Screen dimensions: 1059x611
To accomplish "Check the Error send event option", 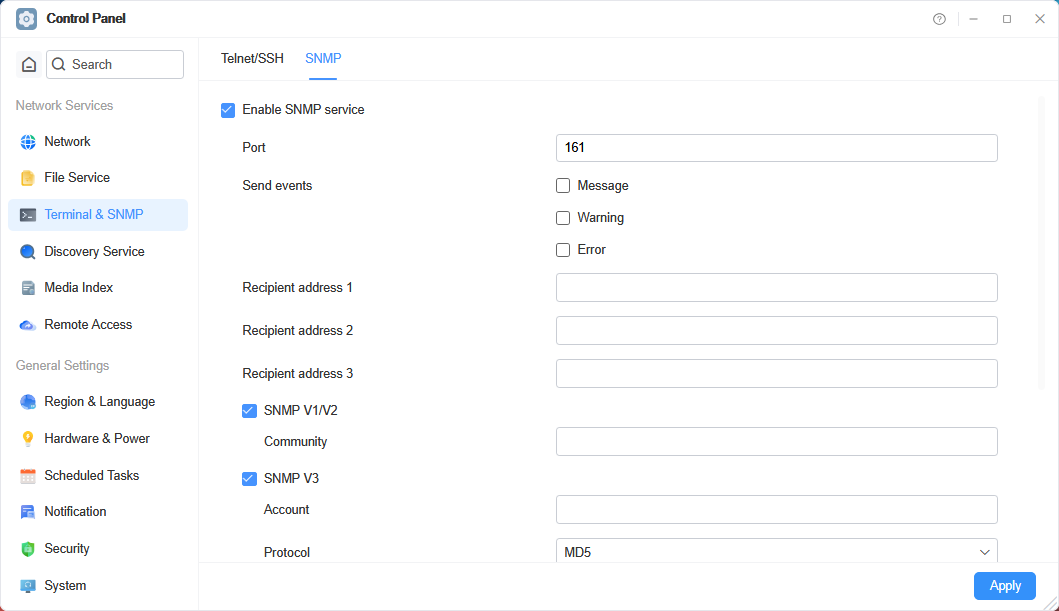I will [563, 249].
